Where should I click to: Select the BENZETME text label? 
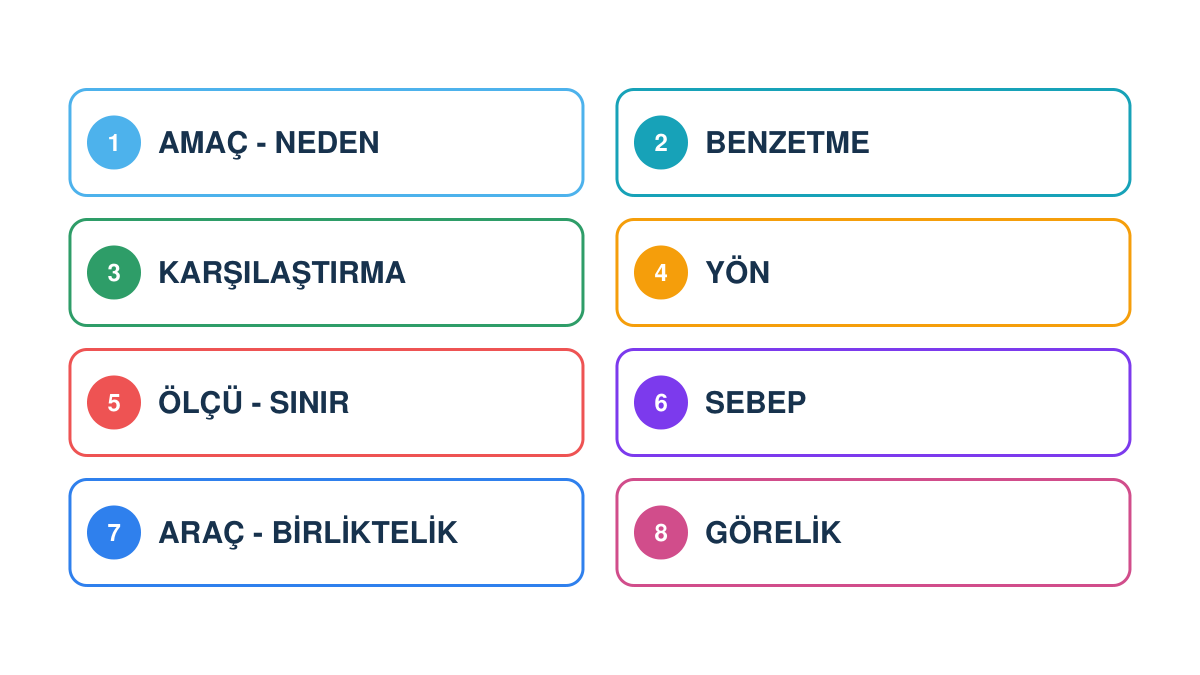[x=788, y=143]
